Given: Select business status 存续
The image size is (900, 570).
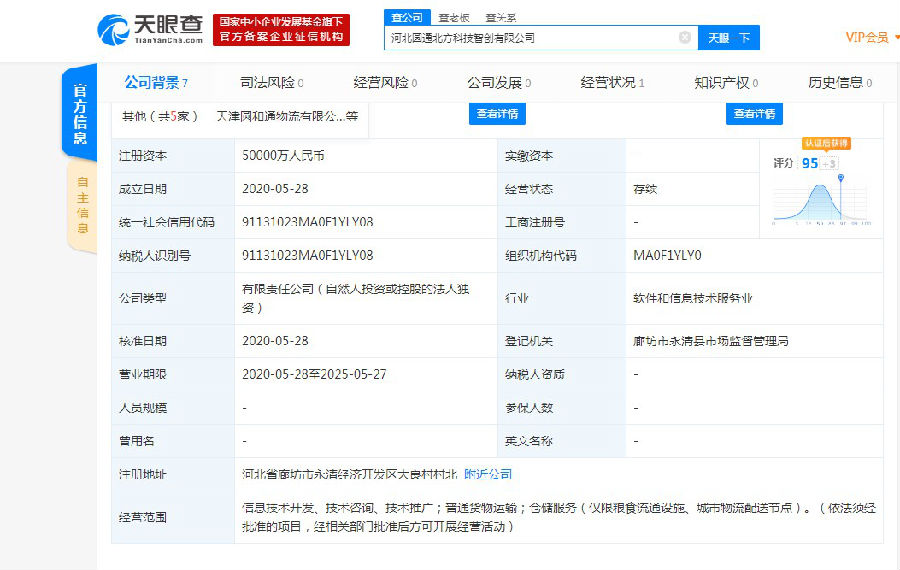Looking at the screenshot, I should pyautogui.click(x=645, y=189).
